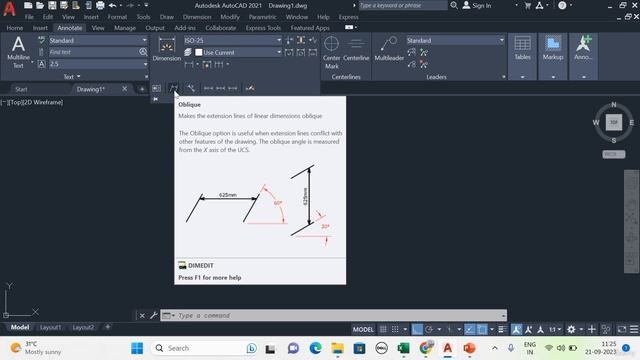Click the add layout plus button

(x=108, y=327)
